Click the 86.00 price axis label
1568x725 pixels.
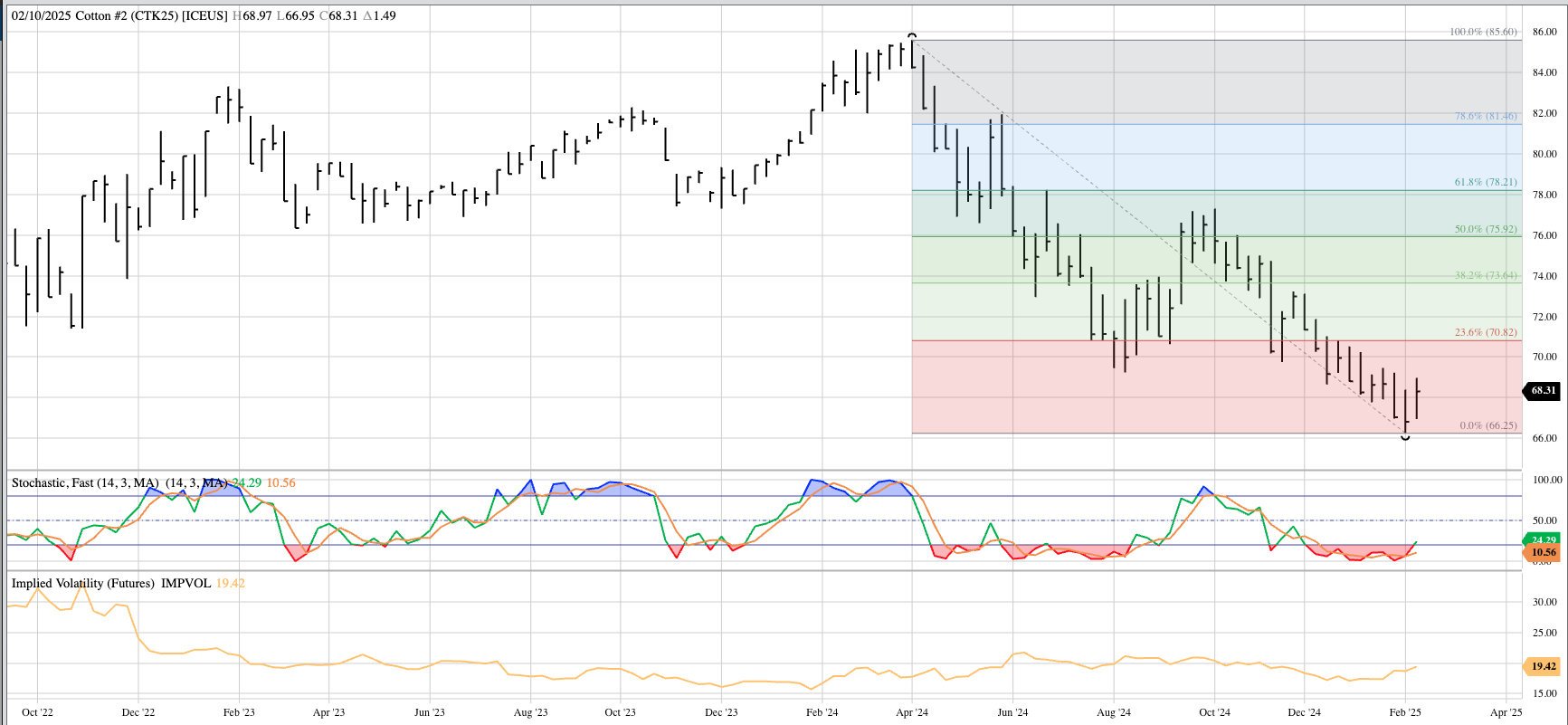pyautogui.click(x=1544, y=32)
